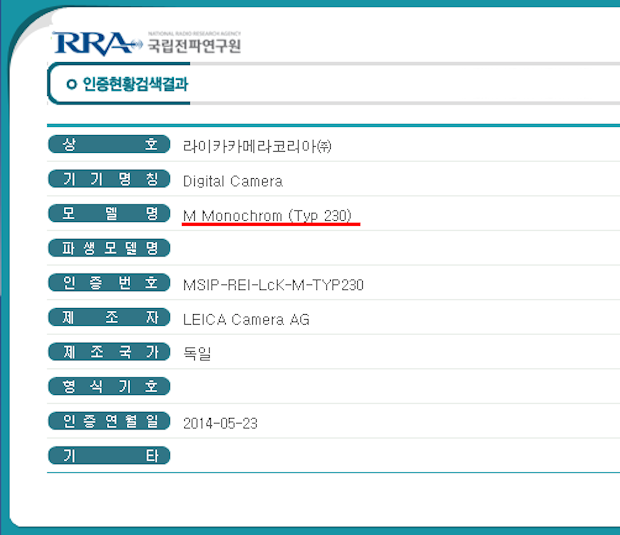Click the 국립전파연구원 agency name text
Viewport: 620px width, 535px height.
194,45
